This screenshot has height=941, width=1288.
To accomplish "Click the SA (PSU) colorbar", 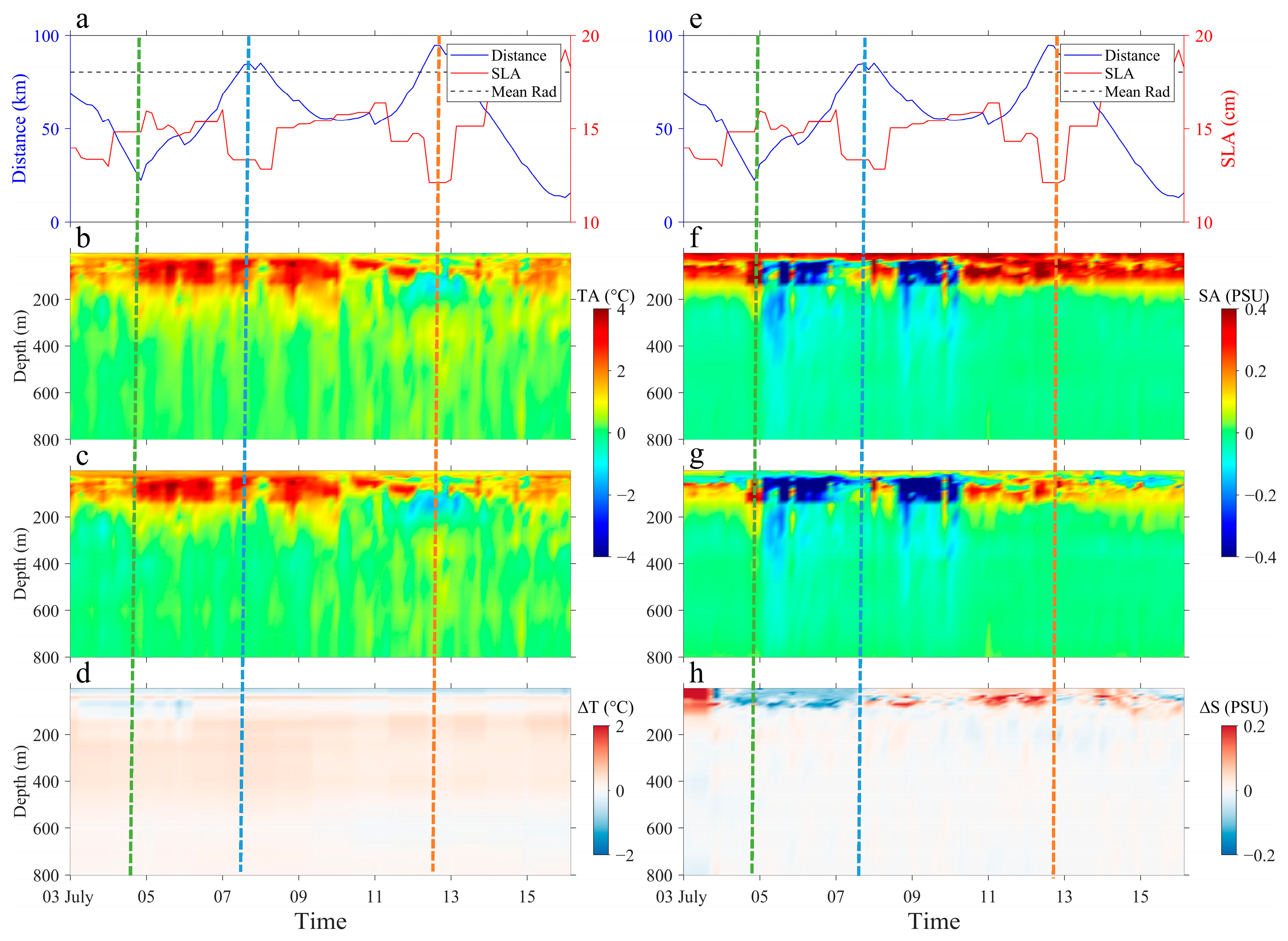I will click(1229, 432).
